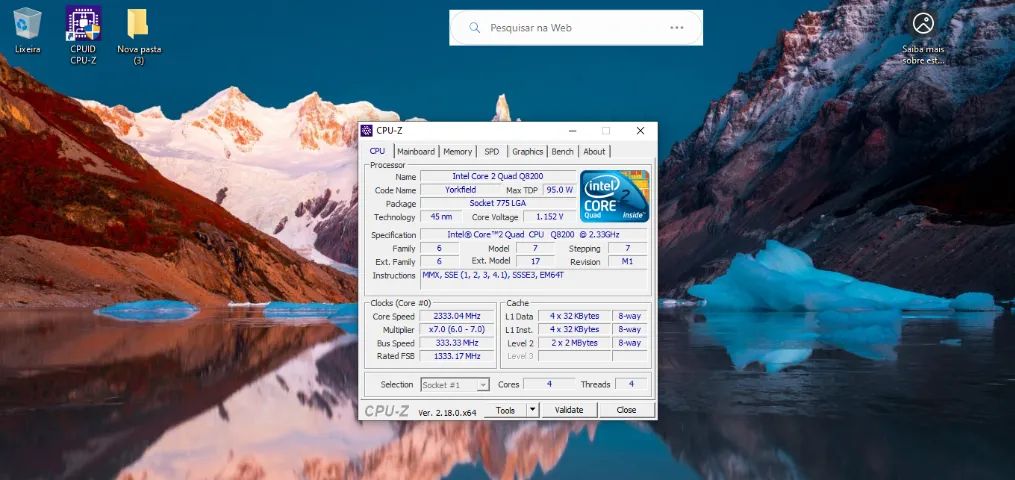Click the Revision value M1

(627, 261)
